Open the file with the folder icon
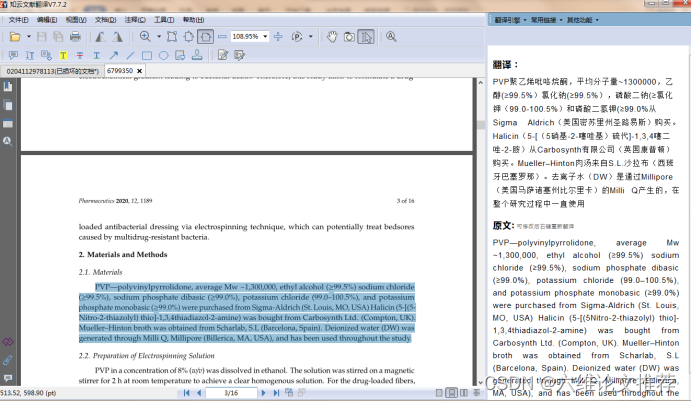 pyautogui.click(x=15, y=37)
